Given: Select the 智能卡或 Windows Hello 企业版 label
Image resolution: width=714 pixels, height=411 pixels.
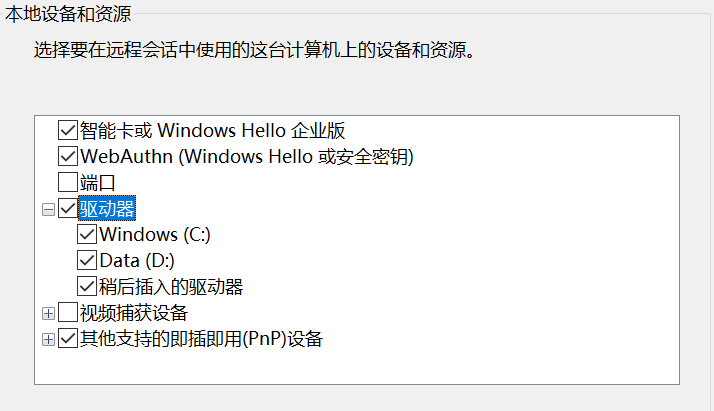Looking at the screenshot, I should pos(212,130).
